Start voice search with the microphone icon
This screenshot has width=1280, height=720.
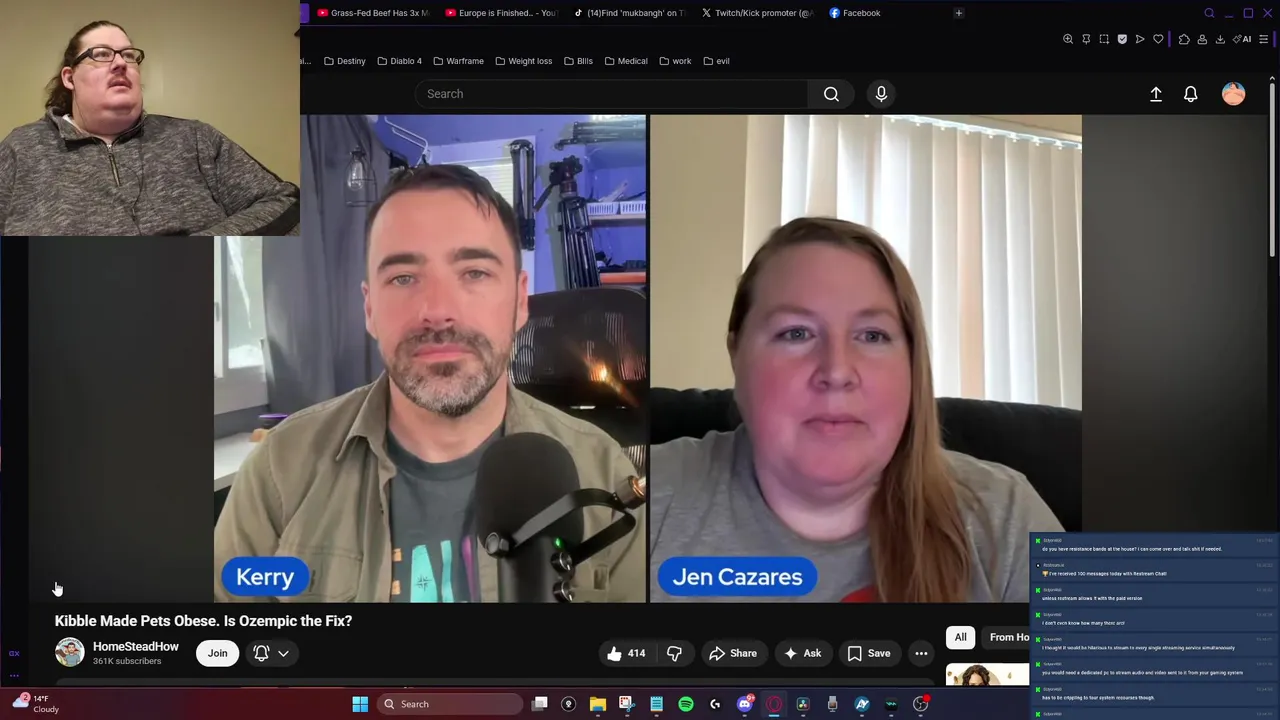click(881, 94)
